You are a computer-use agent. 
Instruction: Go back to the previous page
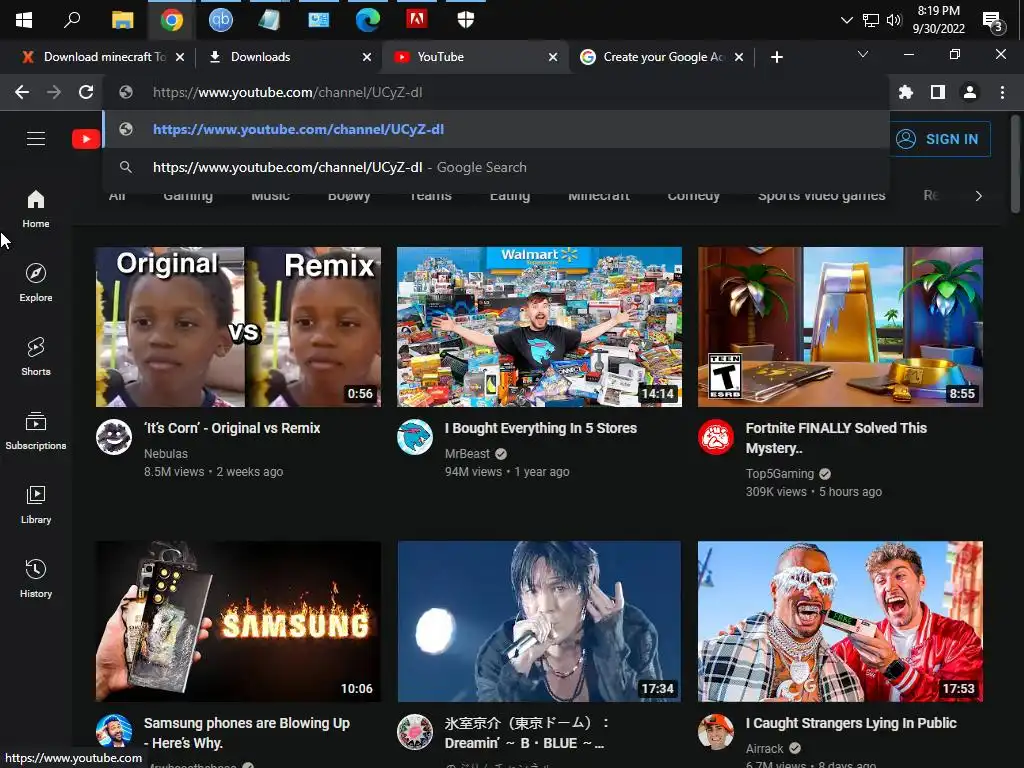click(x=22, y=92)
